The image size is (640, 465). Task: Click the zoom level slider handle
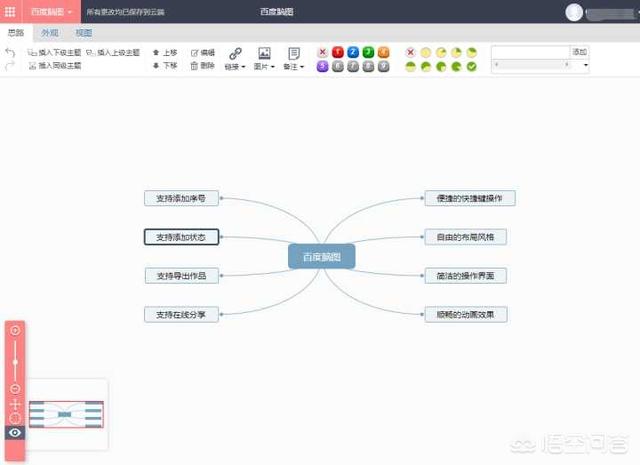pos(15,362)
